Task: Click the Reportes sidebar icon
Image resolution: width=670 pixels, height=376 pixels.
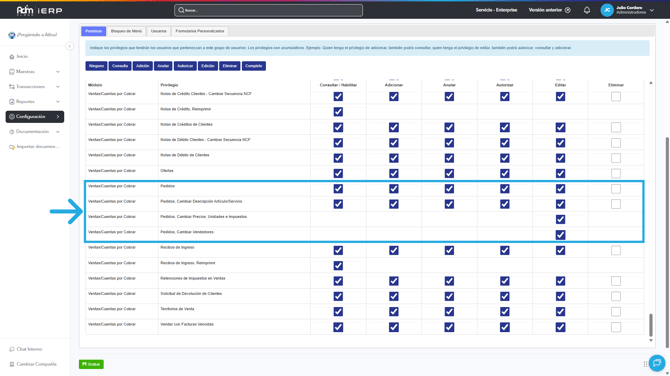Action: 12,102
